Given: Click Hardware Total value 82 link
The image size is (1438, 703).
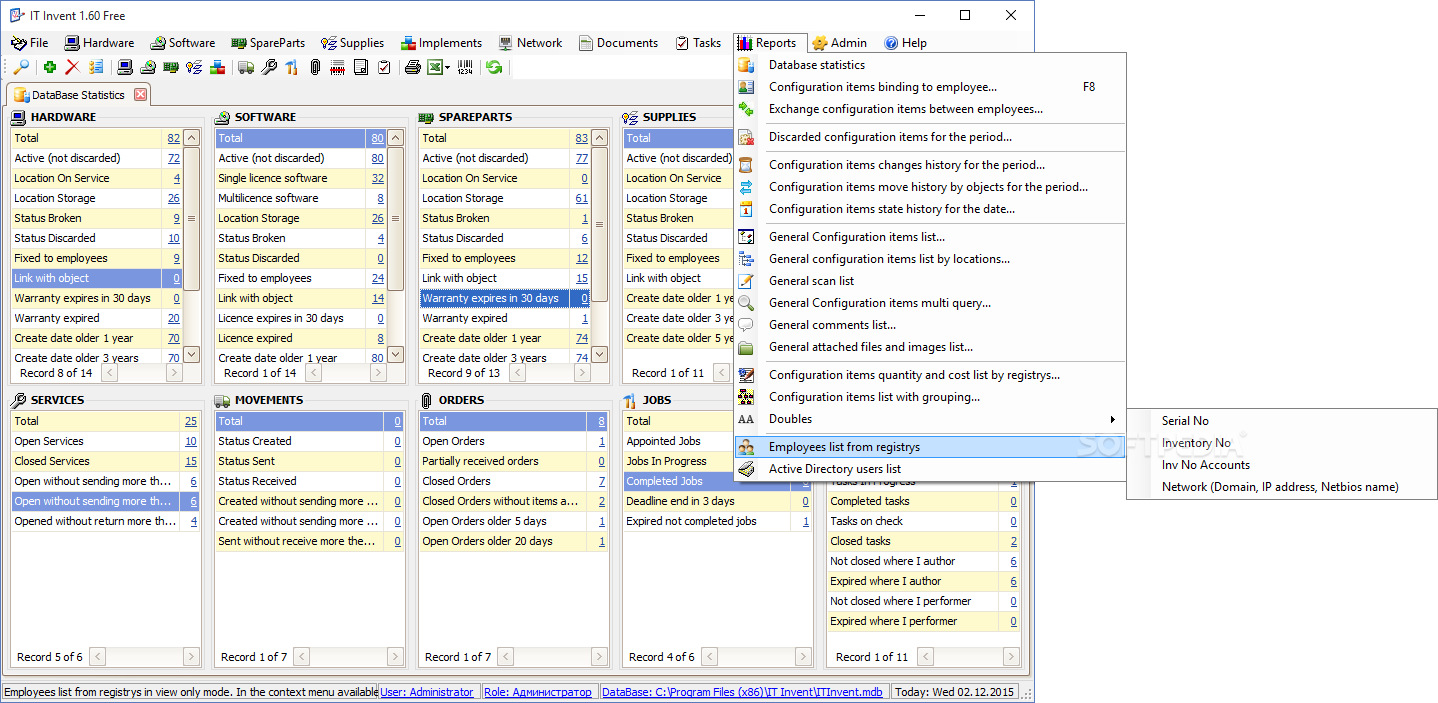Looking at the screenshot, I should click(x=174, y=138).
